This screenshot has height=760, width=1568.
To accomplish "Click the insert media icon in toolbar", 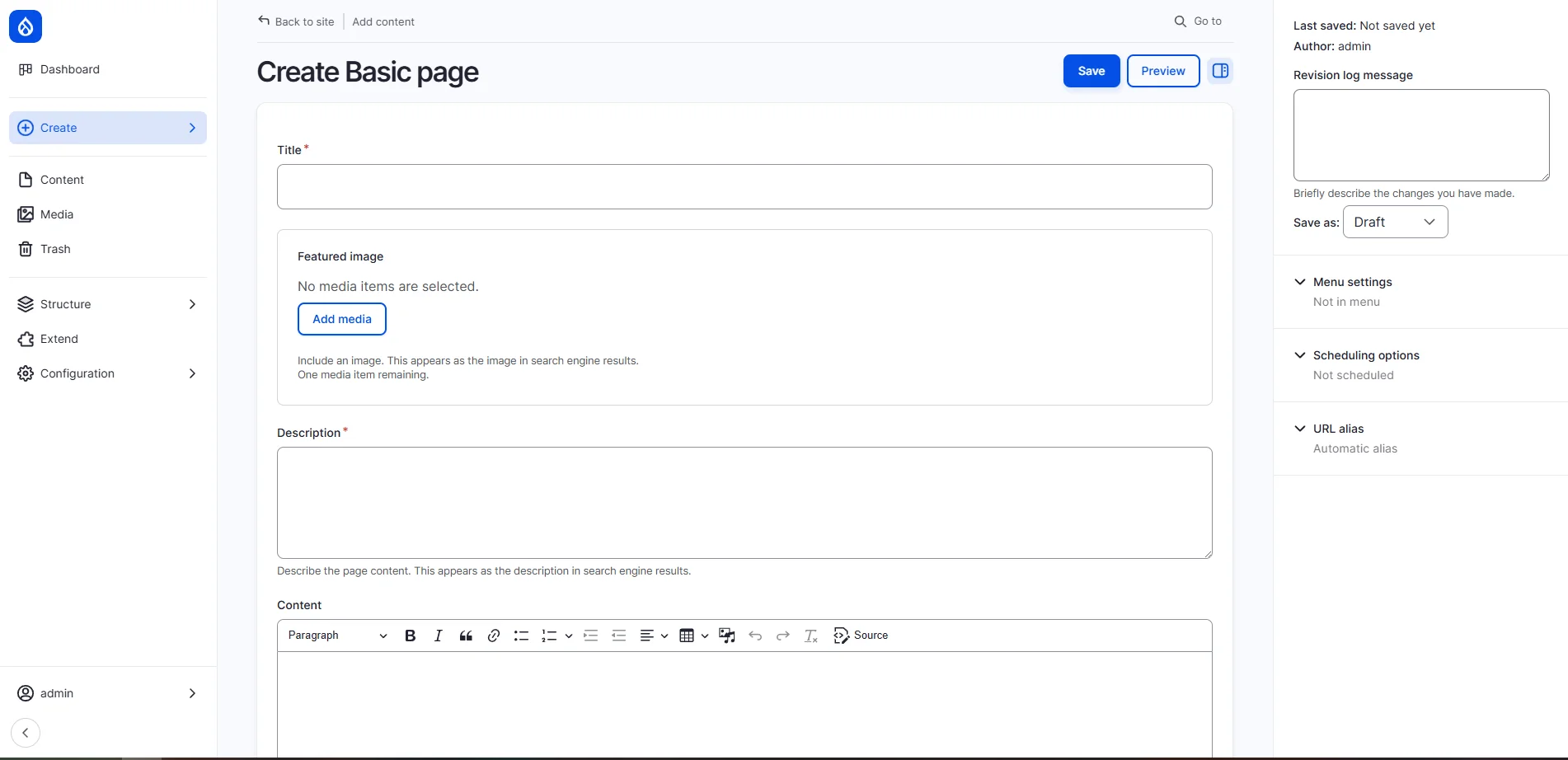I will coord(726,636).
